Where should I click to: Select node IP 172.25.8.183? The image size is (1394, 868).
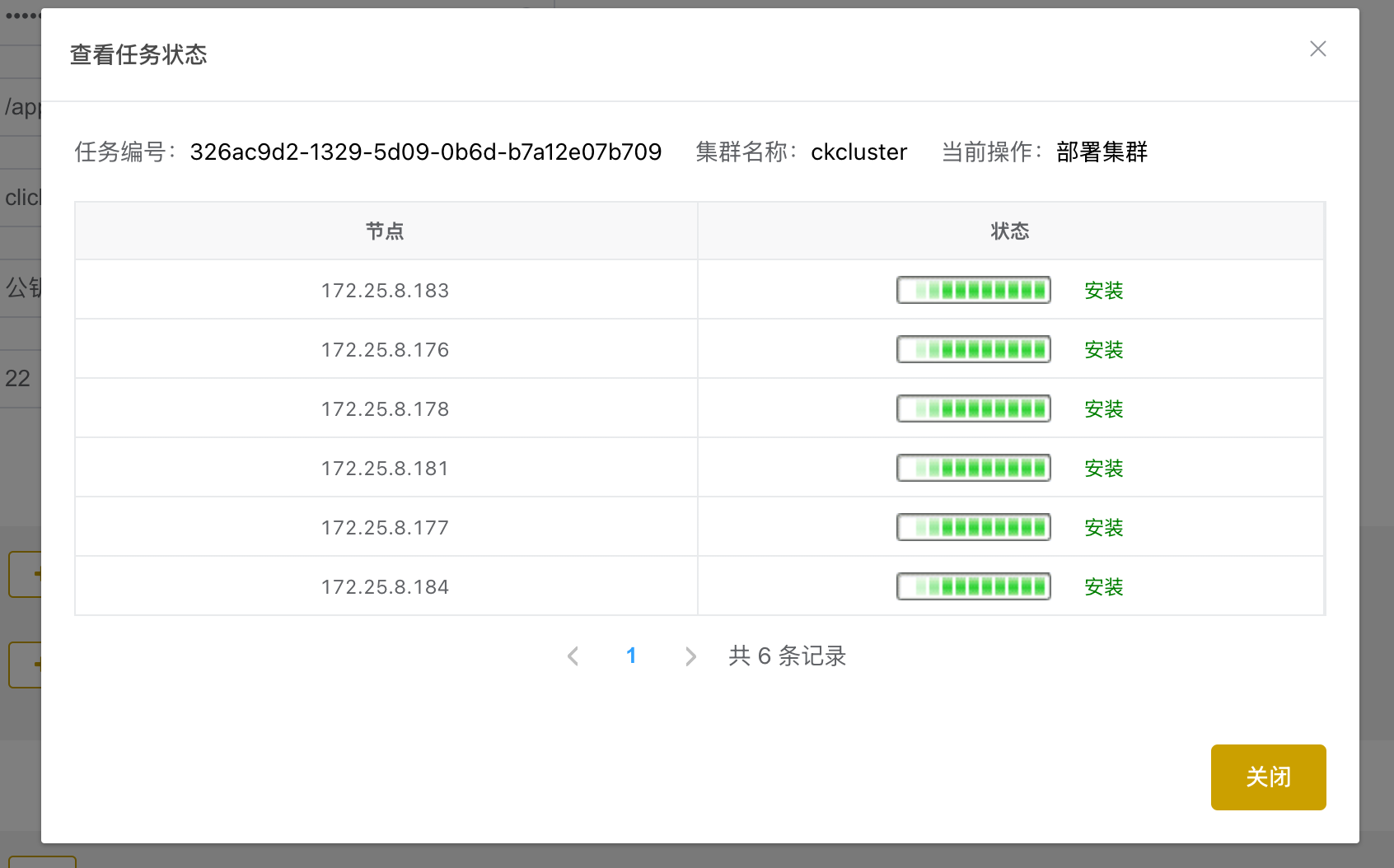click(385, 291)
